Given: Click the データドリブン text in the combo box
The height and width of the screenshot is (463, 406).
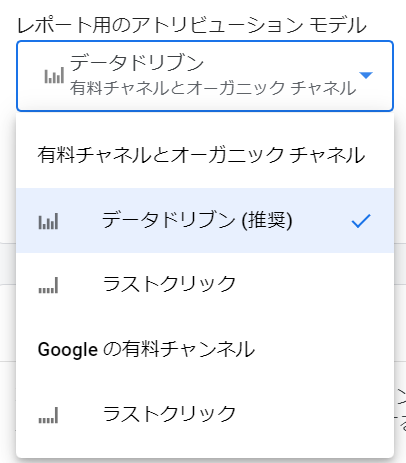Looking at the screenshot, I should 137,63.
